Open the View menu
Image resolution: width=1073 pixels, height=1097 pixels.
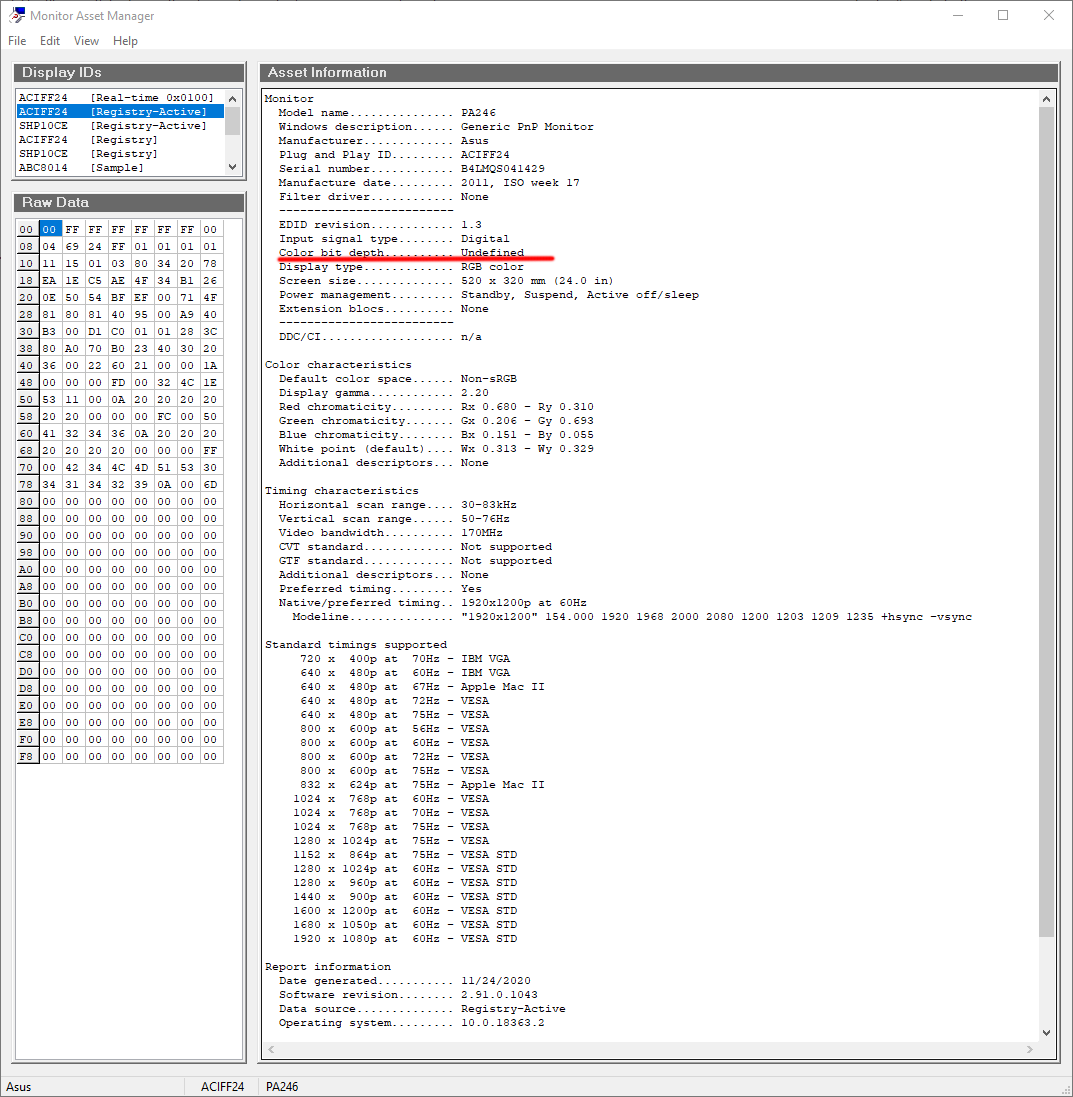87,41
